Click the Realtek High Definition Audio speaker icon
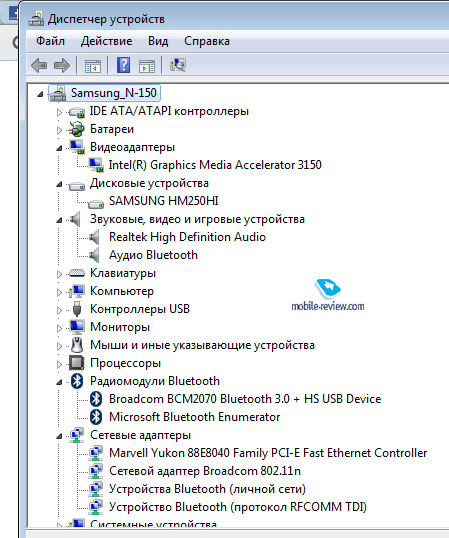The width and height of the screenshot is (449, 538). coord(94,237)
